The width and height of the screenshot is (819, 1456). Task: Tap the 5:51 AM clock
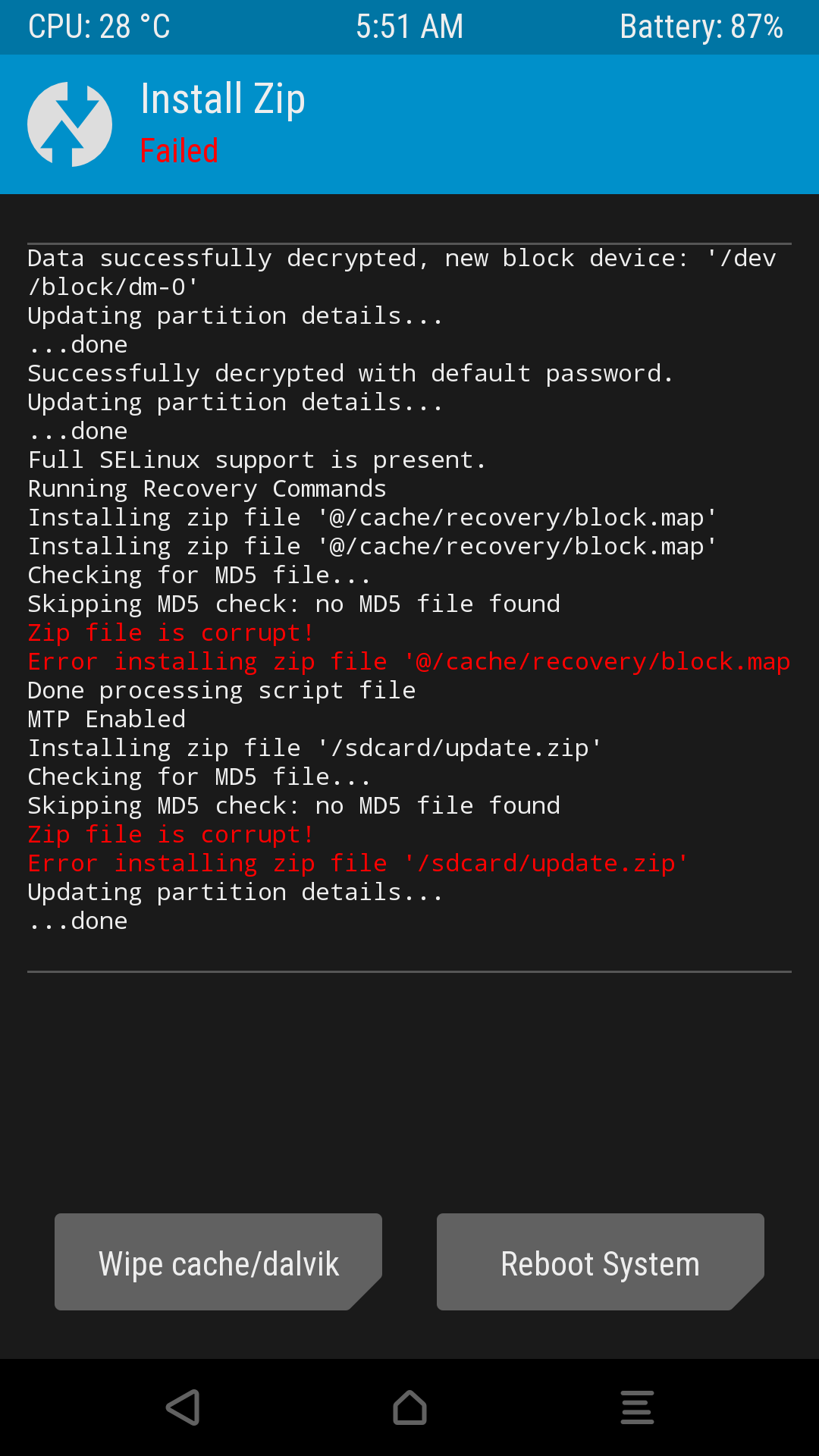(409, 27)
